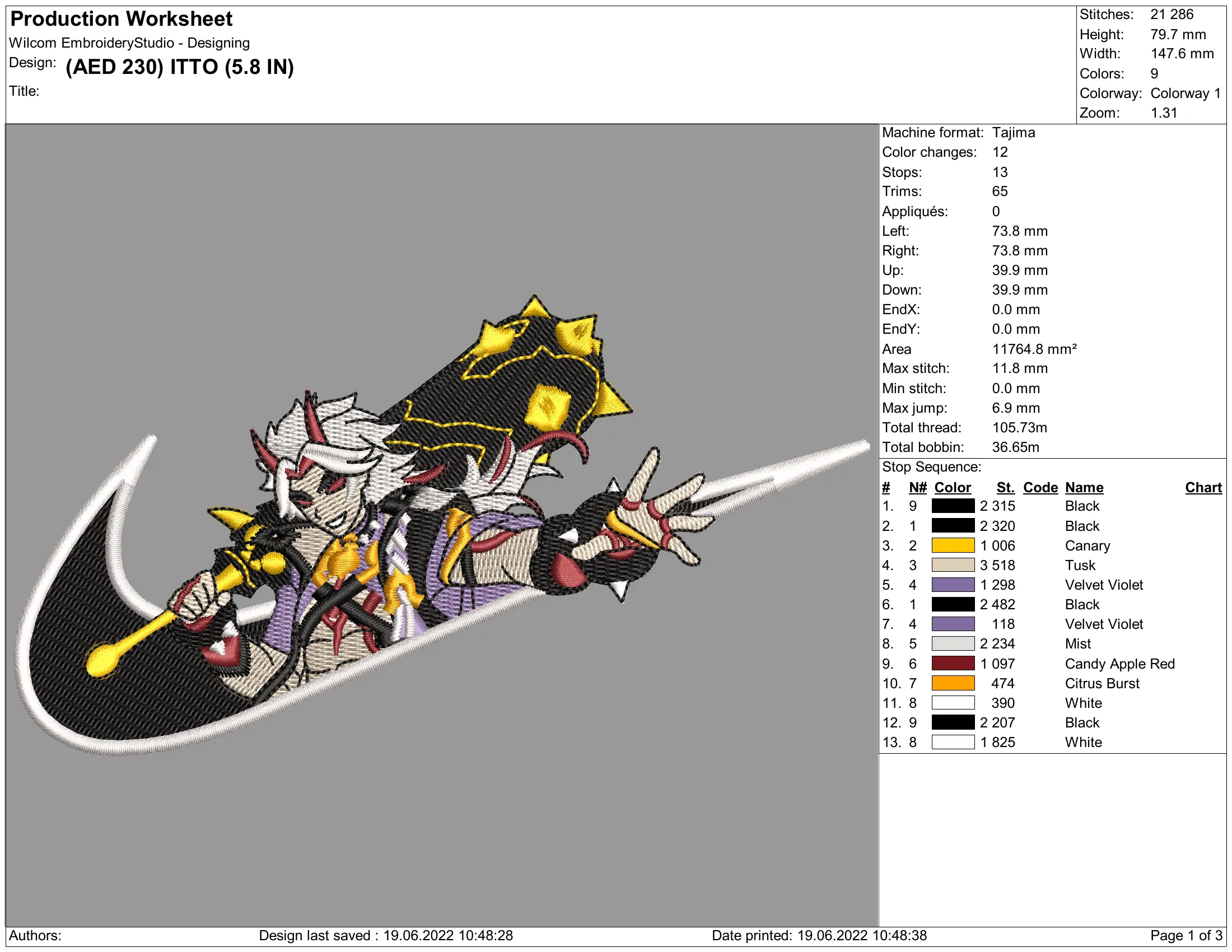Click the Tusk beige swatch in stop 4
This screenshot has height=952, width=1232.
point(953,565)
